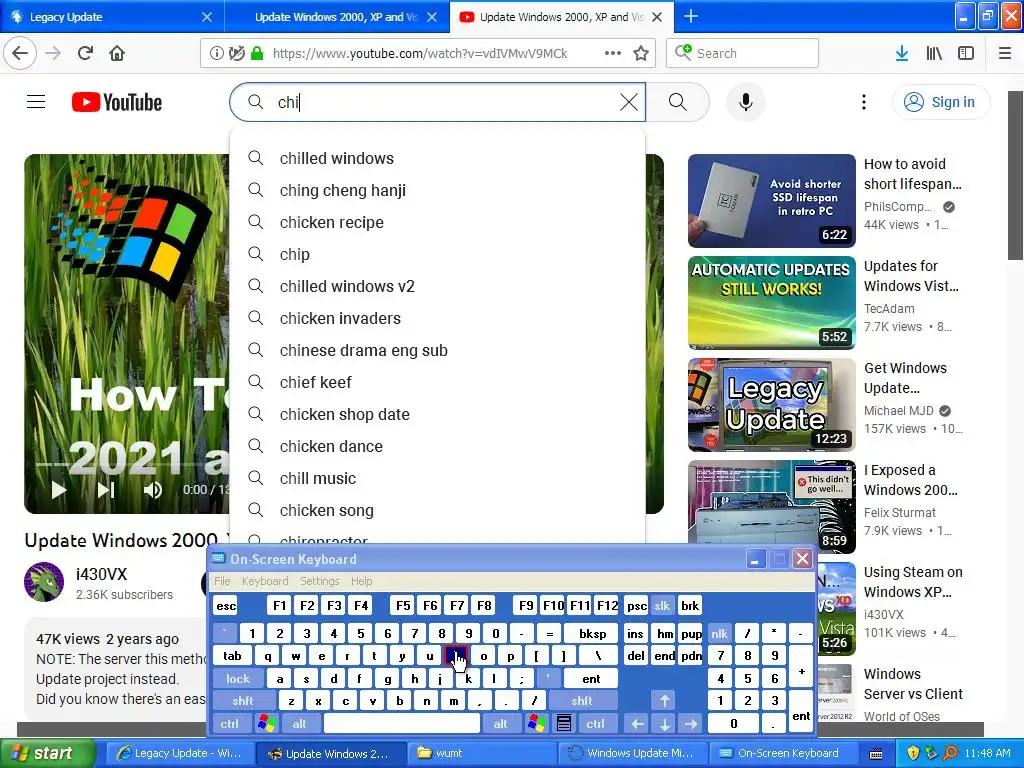
Task: Toggle left ctrl key on keyboard
Action: click(x=229, y=724)
